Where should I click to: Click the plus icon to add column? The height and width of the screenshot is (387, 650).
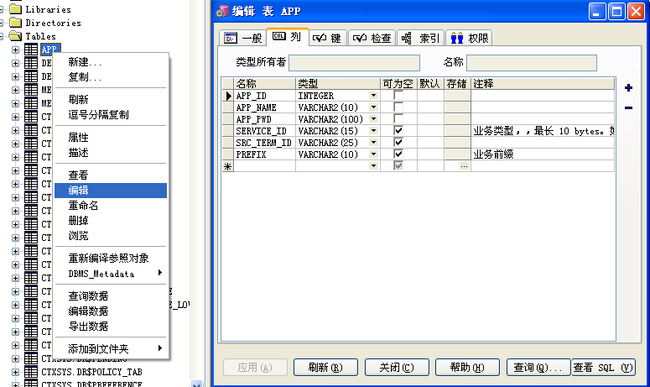tap(628, 88)
